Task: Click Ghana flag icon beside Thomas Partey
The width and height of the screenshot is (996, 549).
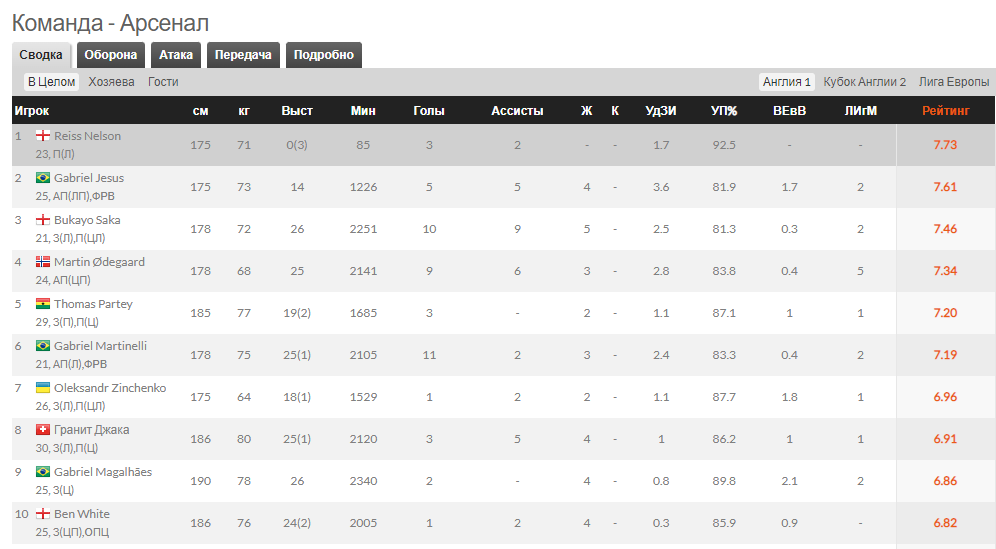Action: [43, 304]
